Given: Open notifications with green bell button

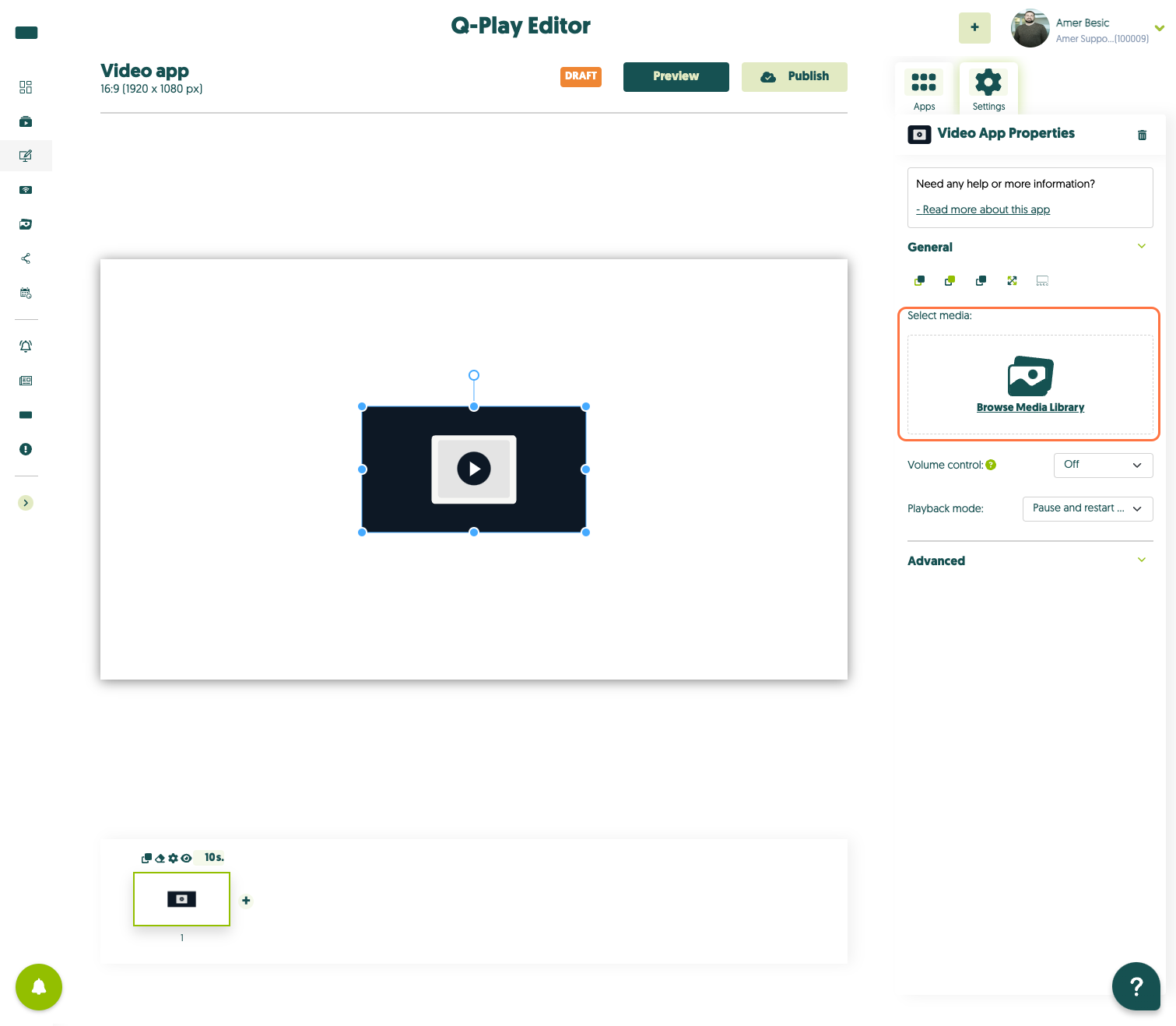Looking at the screenshot, I should coord(39,987).
